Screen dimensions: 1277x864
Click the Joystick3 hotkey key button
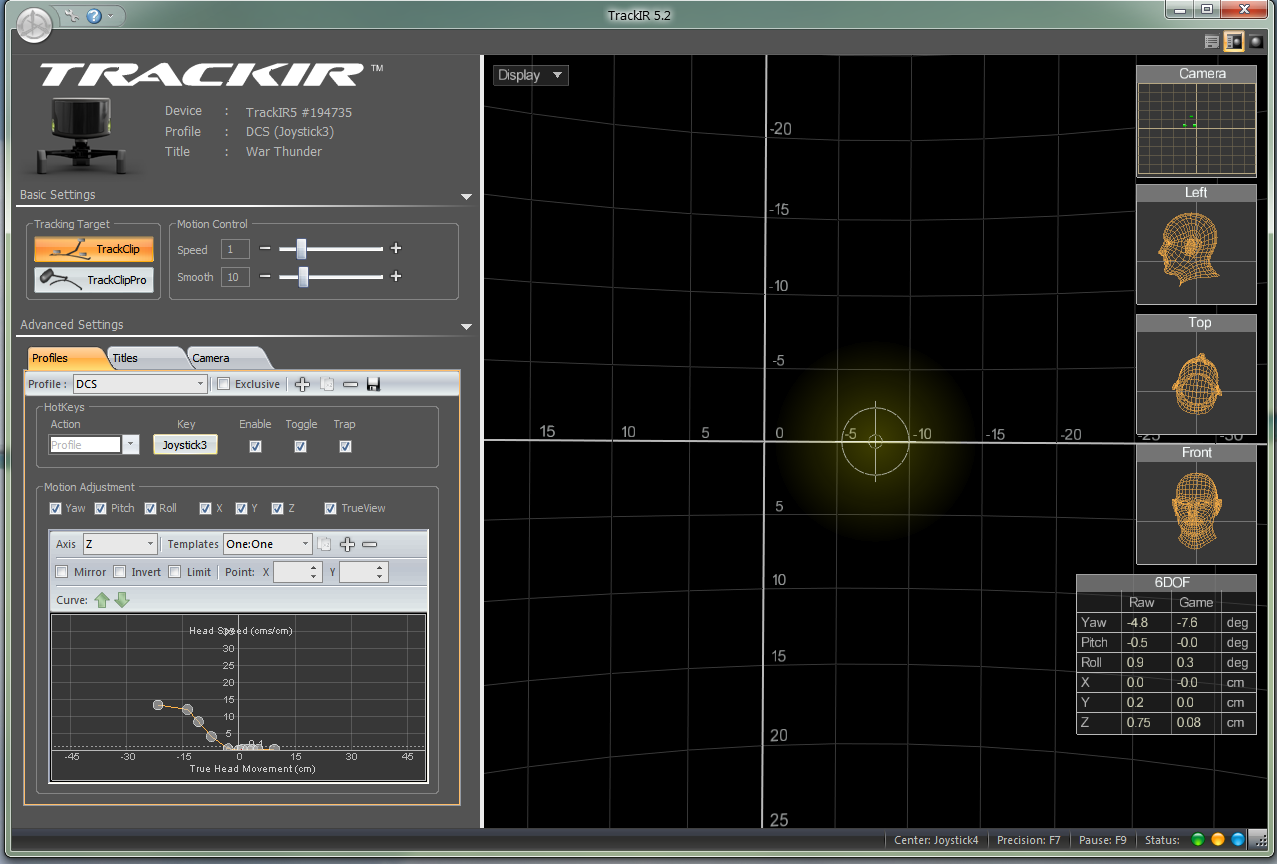pos(185,445)
